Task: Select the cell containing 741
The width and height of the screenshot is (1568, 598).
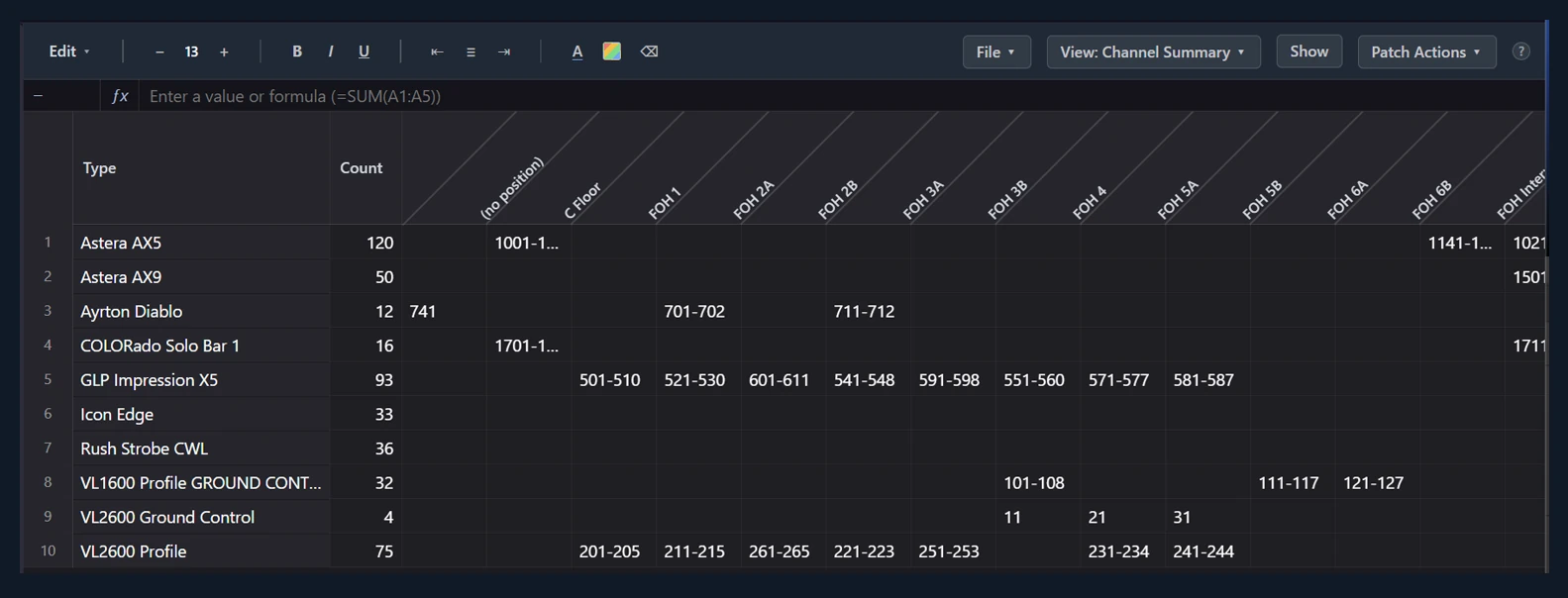Action: coord(444,311)
